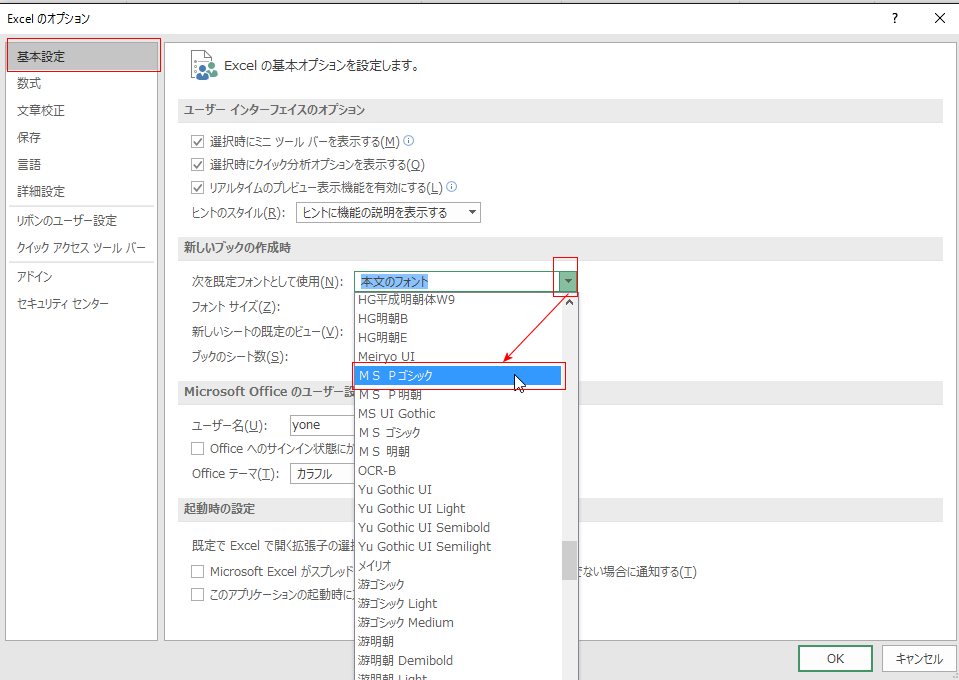
Task: Select 游明朝 Demibold font
Action: pos(457,660)
